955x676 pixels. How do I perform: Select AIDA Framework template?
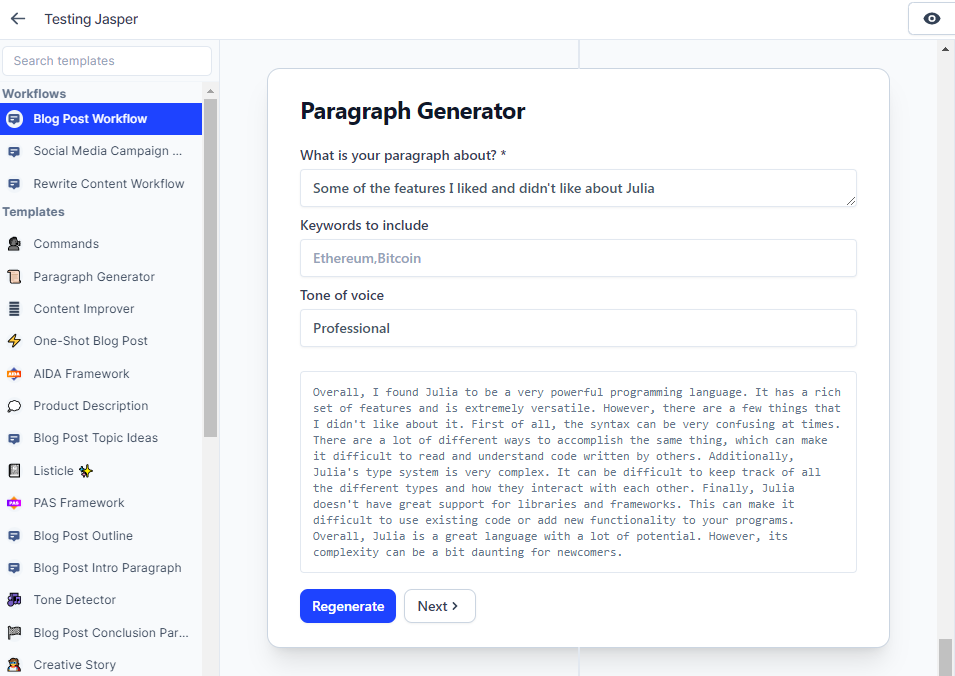(x=101, y=374)
